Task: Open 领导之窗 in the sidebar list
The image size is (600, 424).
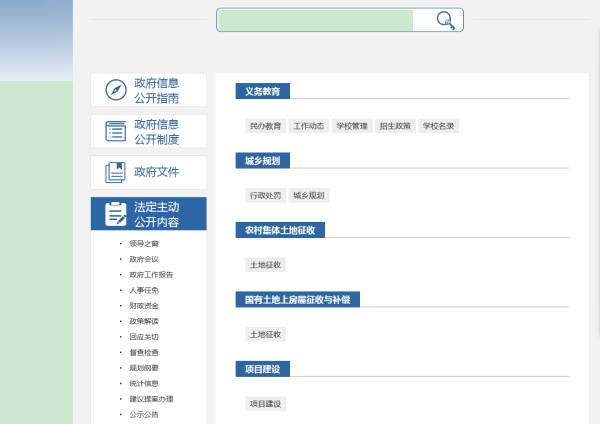Action: [144, 243]
